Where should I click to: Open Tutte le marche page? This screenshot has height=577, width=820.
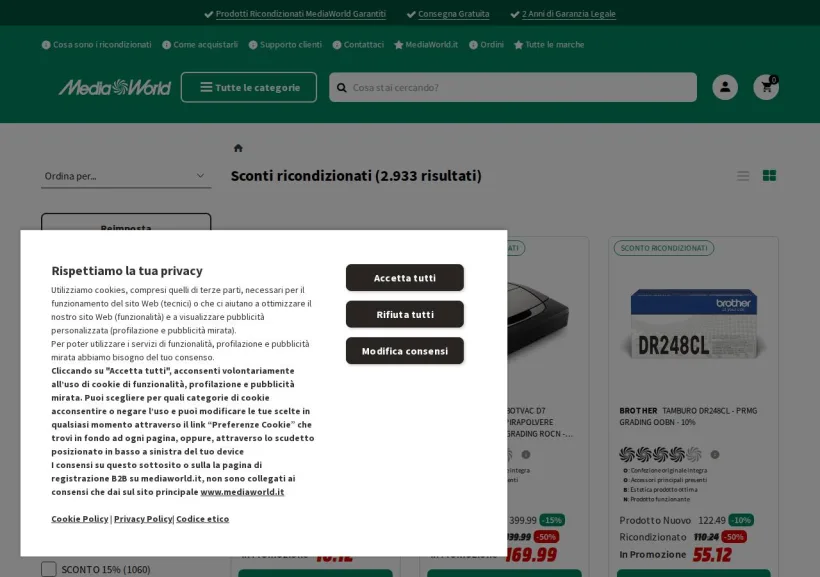click(x=549, y=45)
